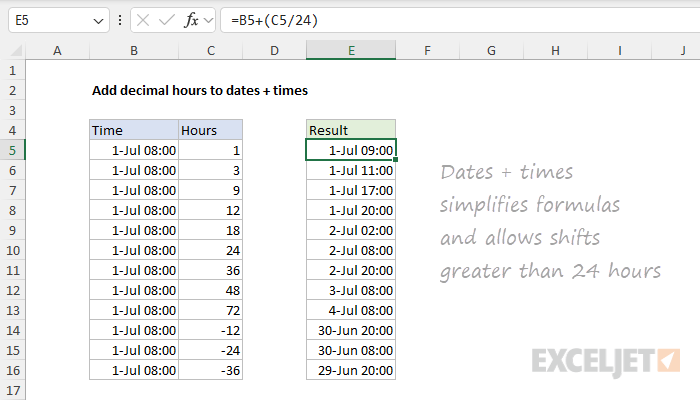Select the Hours cell with value 48

point(211,291)
